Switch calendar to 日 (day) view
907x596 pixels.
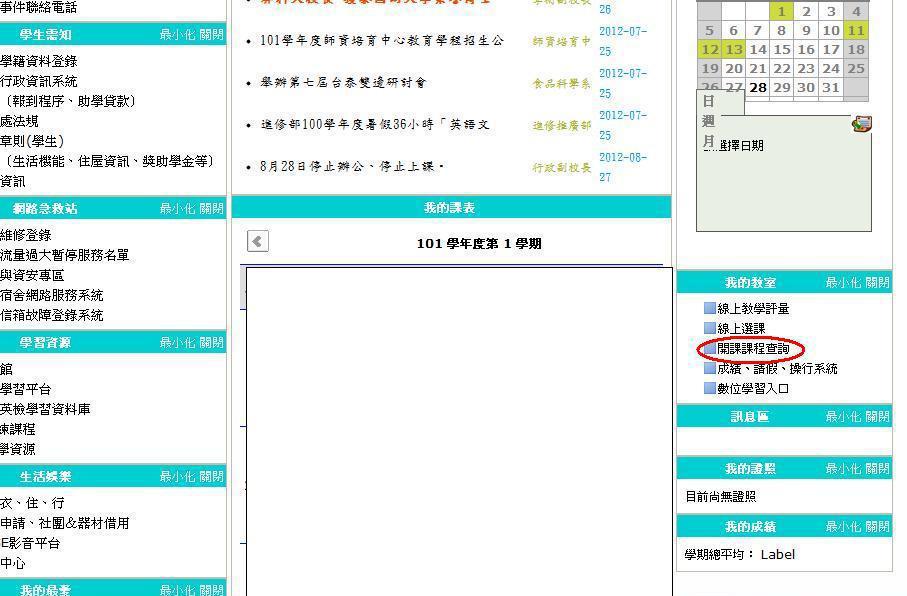coord(709,101)
